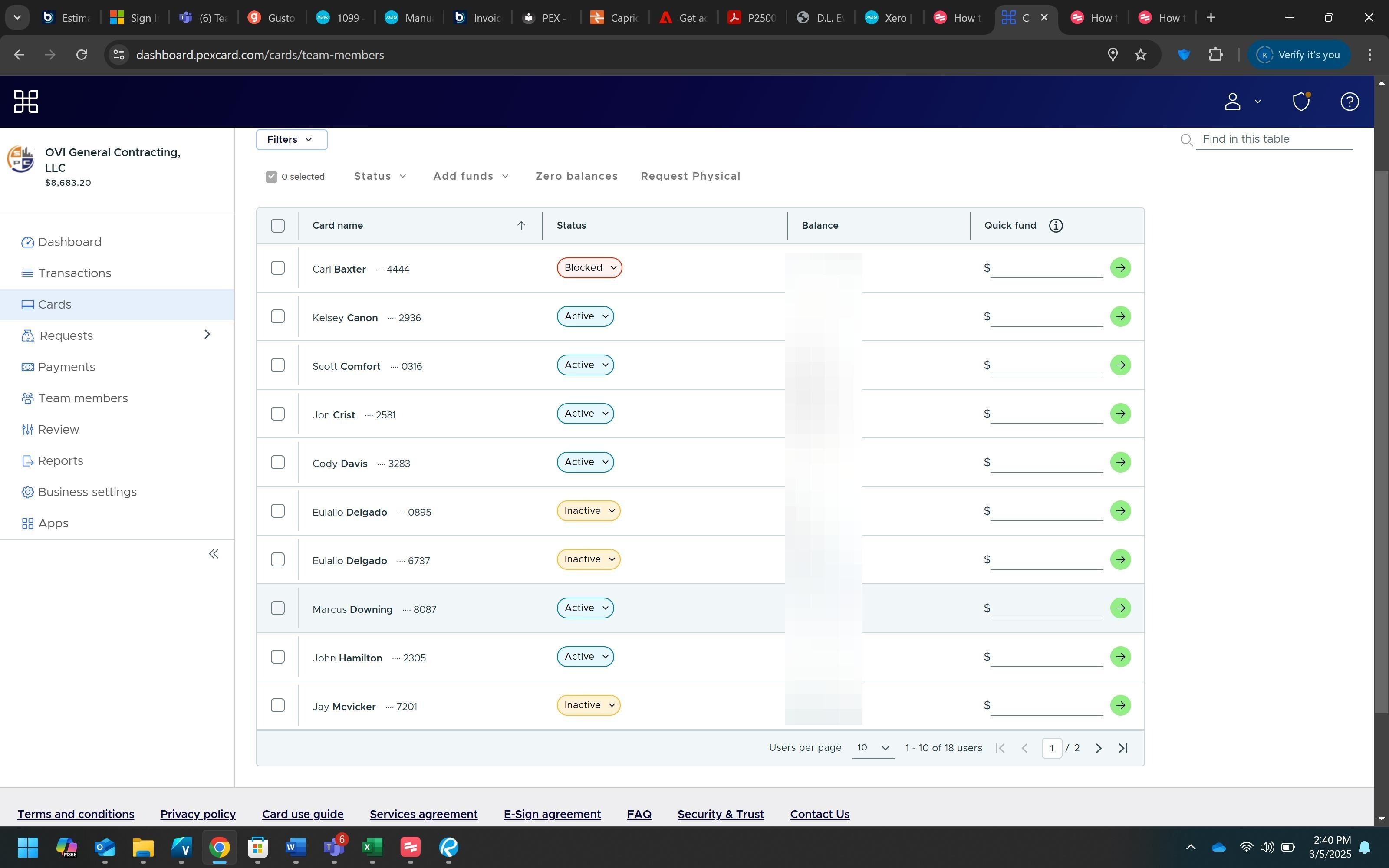The image size is (1389, 868).
Task: Click Quick fund info icon
Action: click(x=1056, y=226)
